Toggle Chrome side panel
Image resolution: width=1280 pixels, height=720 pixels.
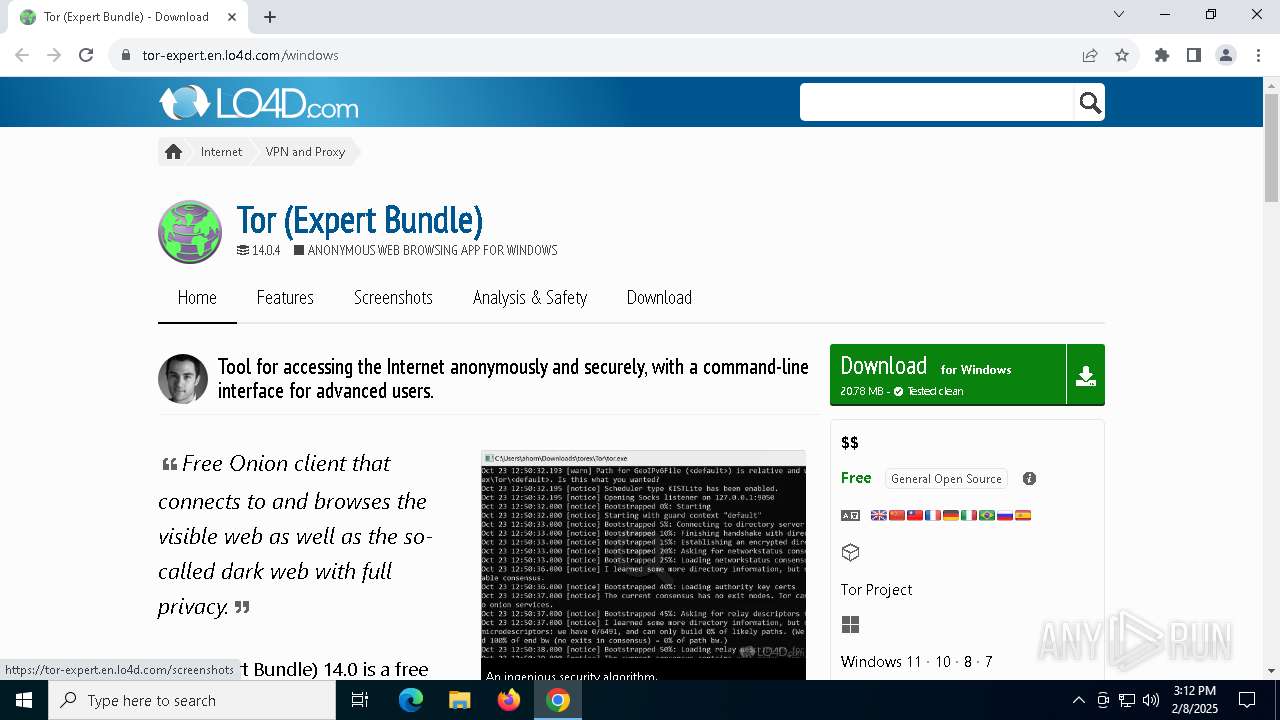pyautogui.click(x=1194, y=55)
